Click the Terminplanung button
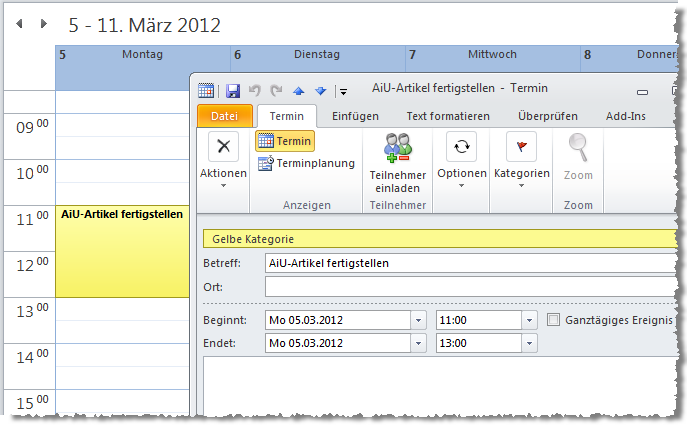This screenshot has width=687, height=425. (x=306, y=163)
